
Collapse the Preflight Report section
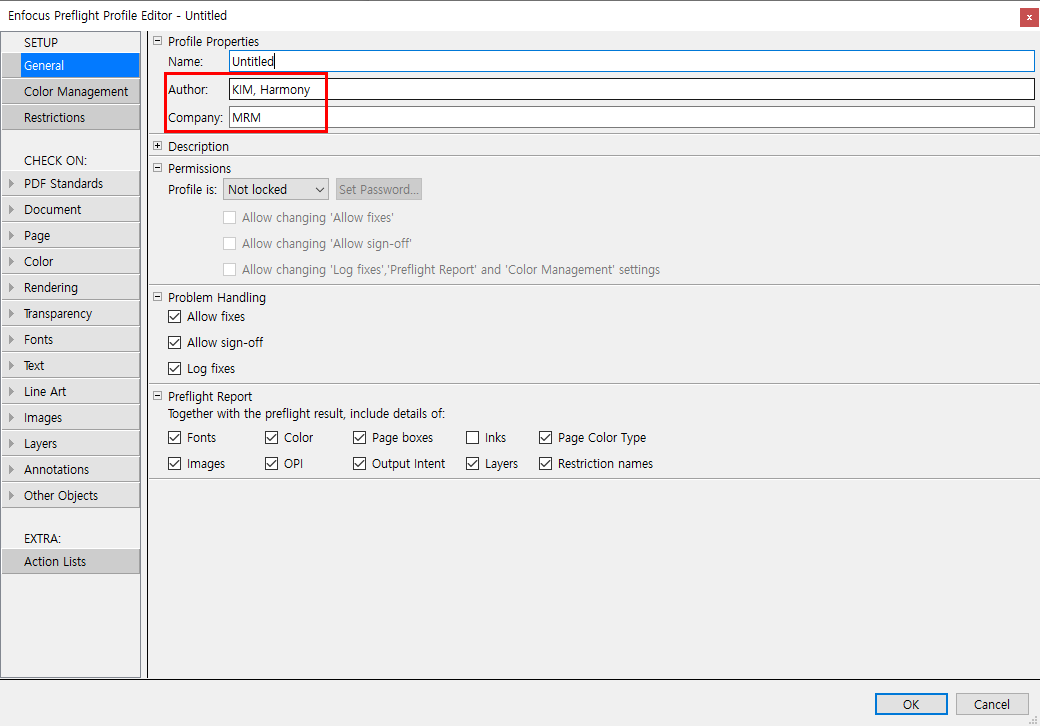click(x=157, y=396)
